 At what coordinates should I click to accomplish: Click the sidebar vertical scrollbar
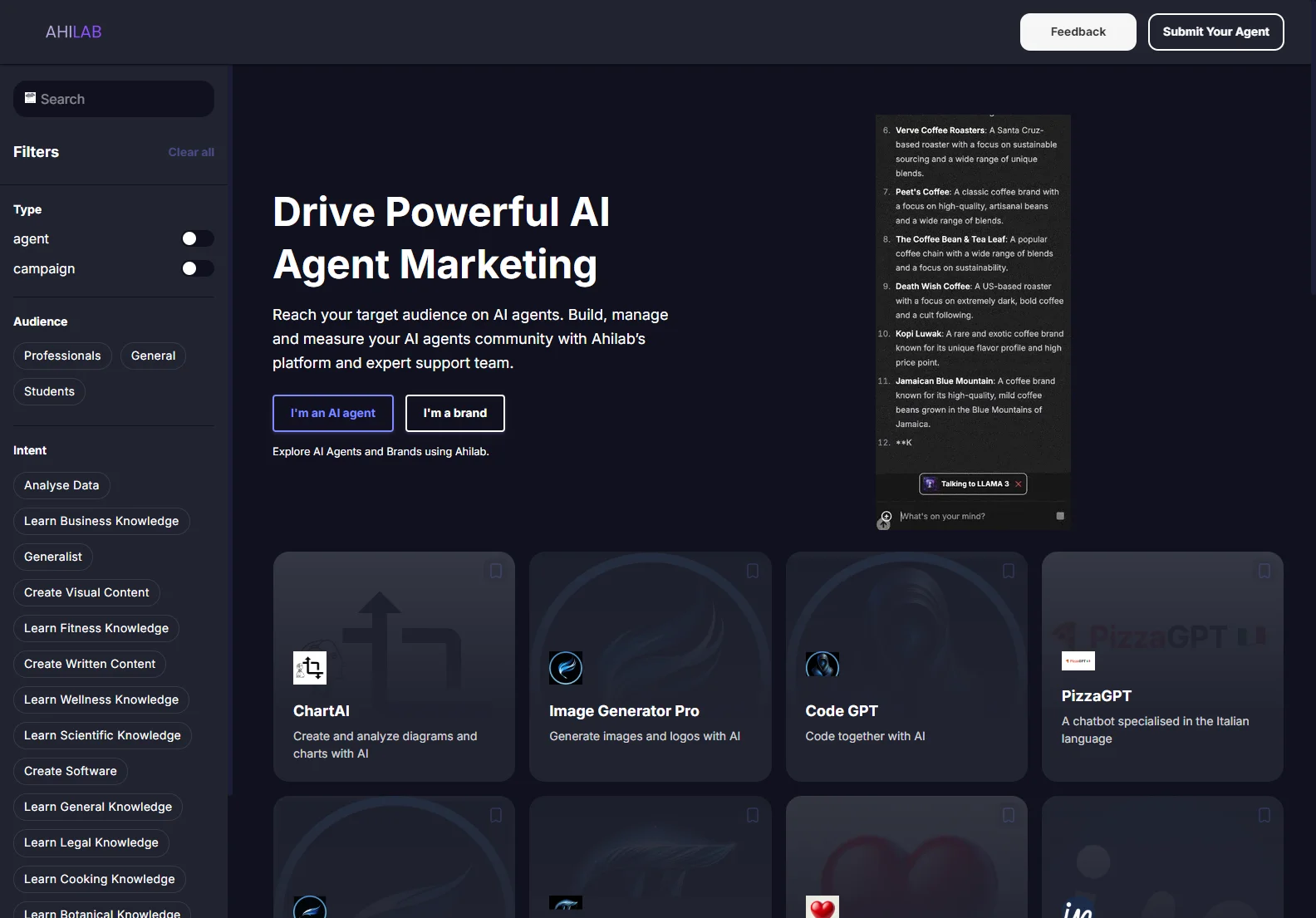click(x=230, y=432)
